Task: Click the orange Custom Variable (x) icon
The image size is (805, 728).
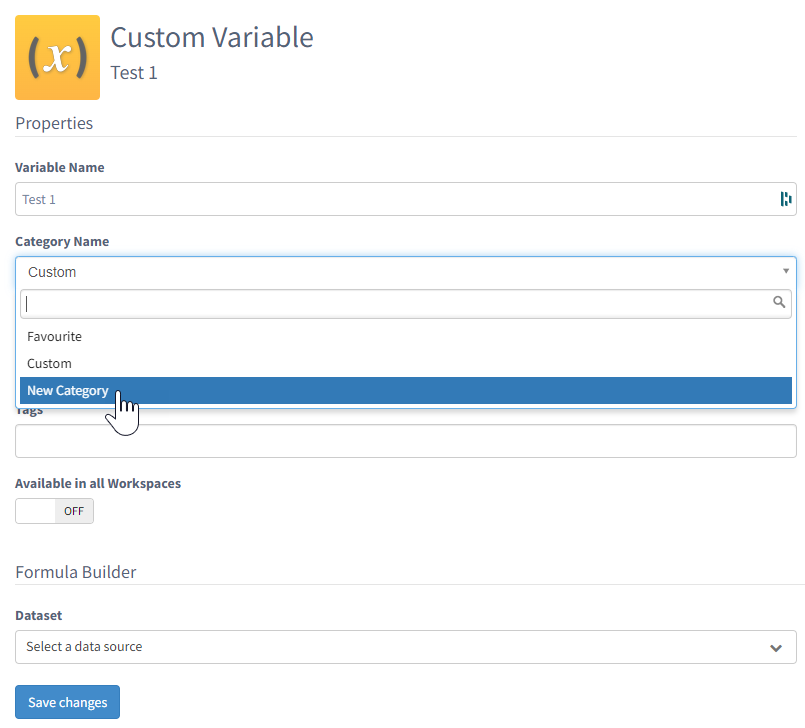Action: [x=57, y=57]
